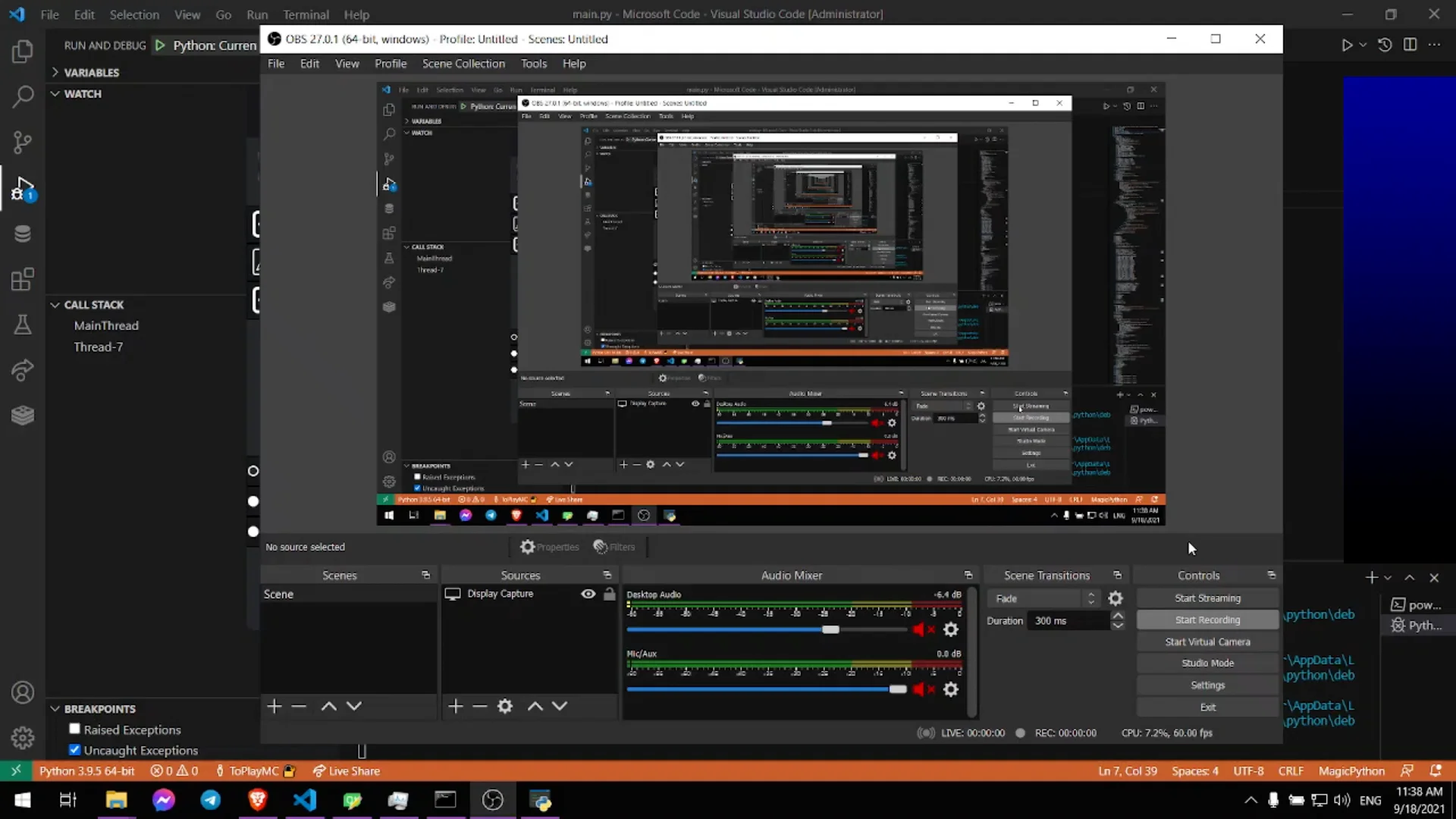
Task: Adjust Mic/Aux volume slider
Action: click(897, 689)
